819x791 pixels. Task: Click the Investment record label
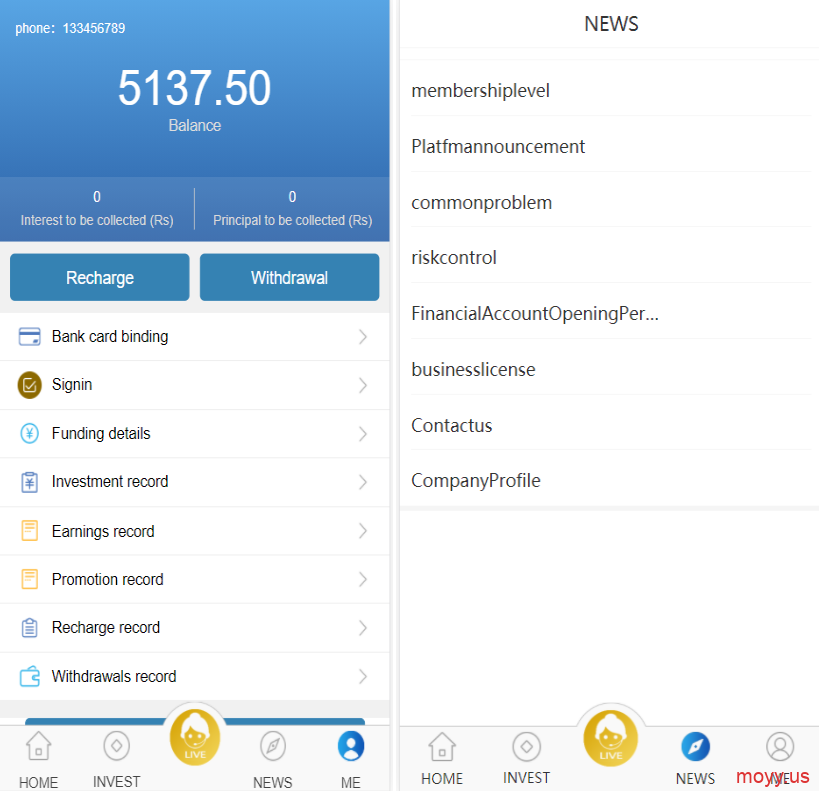[110, 481]
